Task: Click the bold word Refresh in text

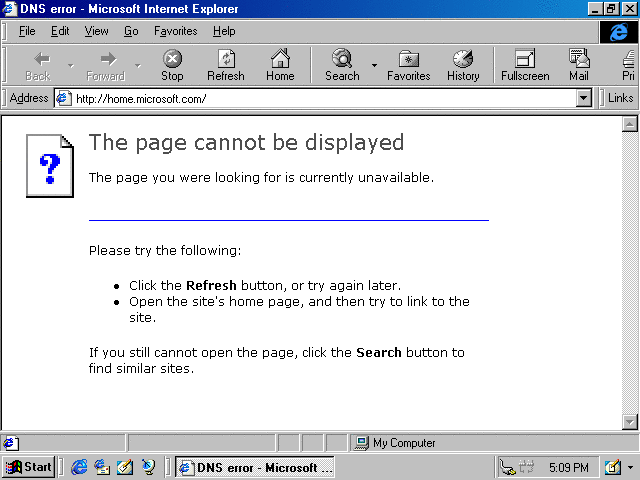Action: 211,285
